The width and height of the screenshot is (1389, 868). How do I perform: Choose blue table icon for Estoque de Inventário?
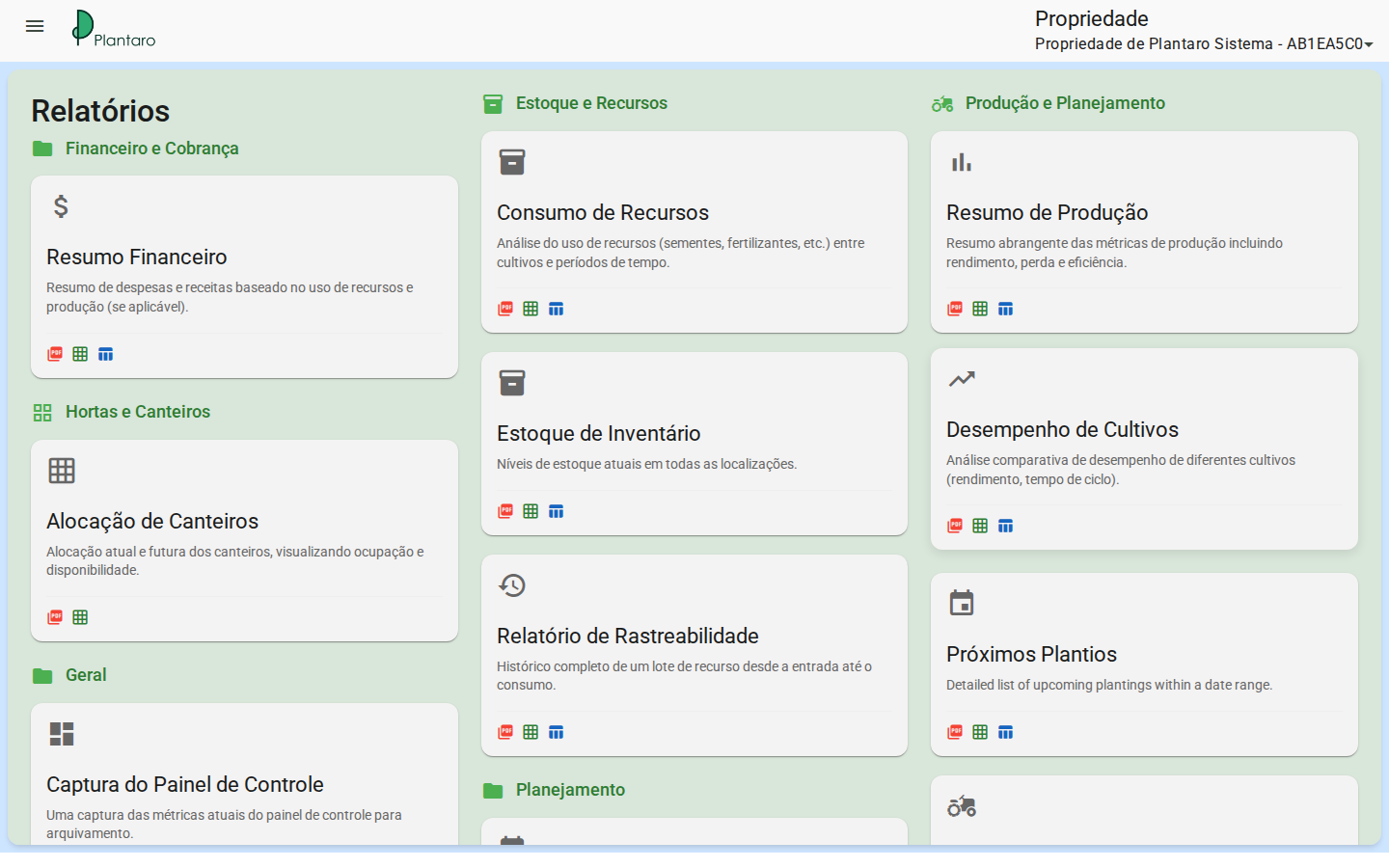[x=557, y=511]
